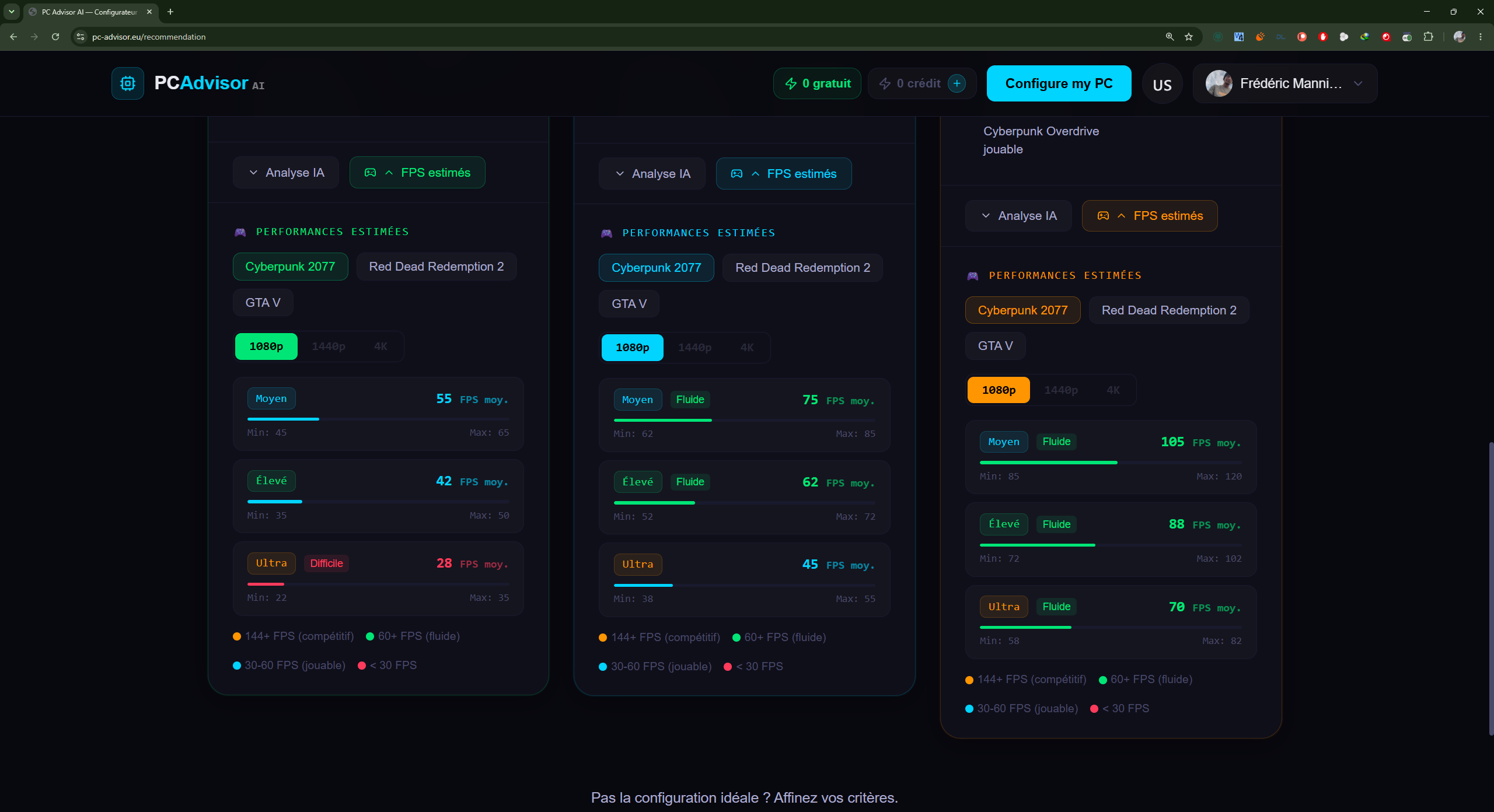Click controller icon beside orange PERFORMANCES ESTIMÉES

pyautogui.click(x=973, y=276)
